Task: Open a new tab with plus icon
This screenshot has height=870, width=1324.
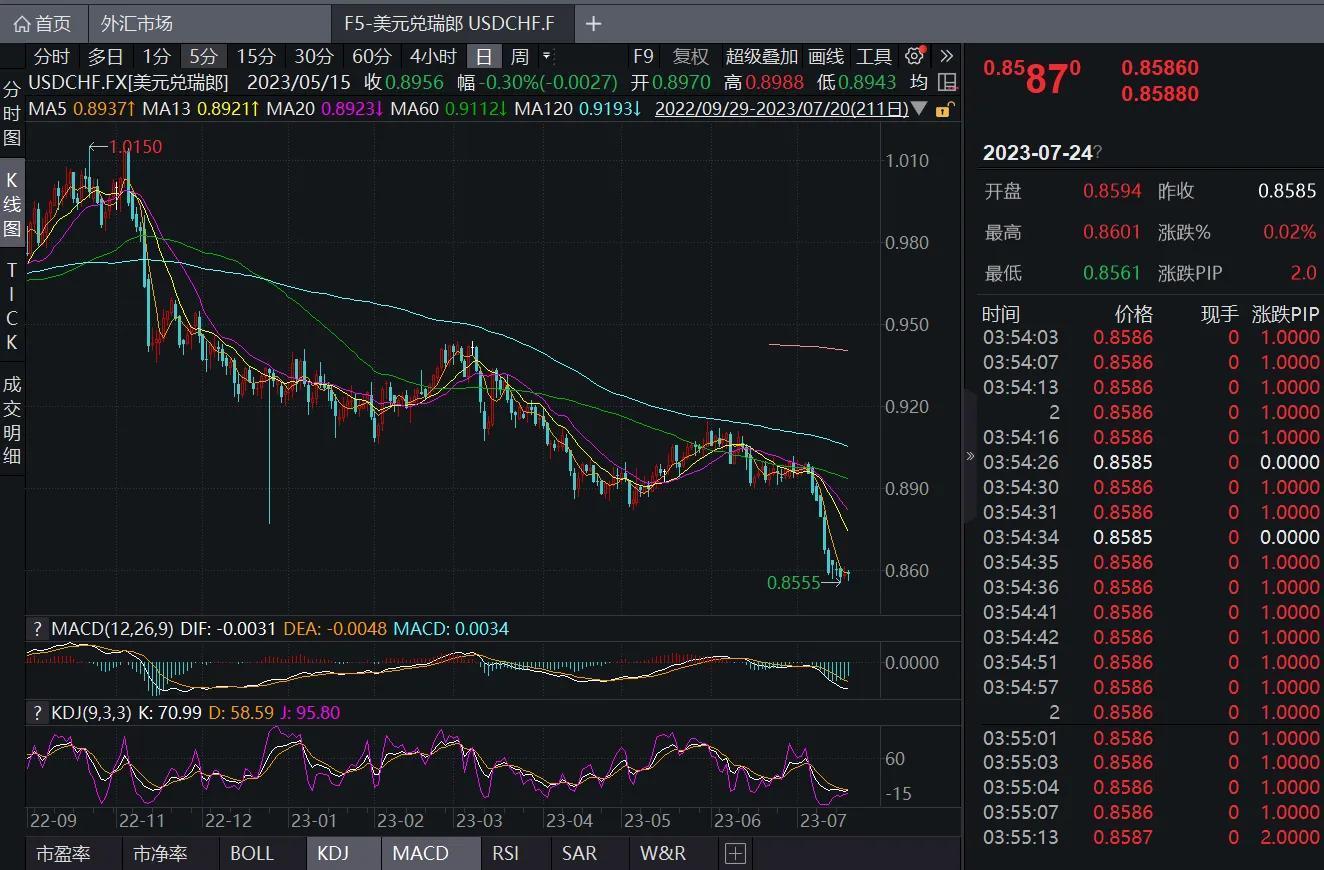Action: click(x=593, y=23)
